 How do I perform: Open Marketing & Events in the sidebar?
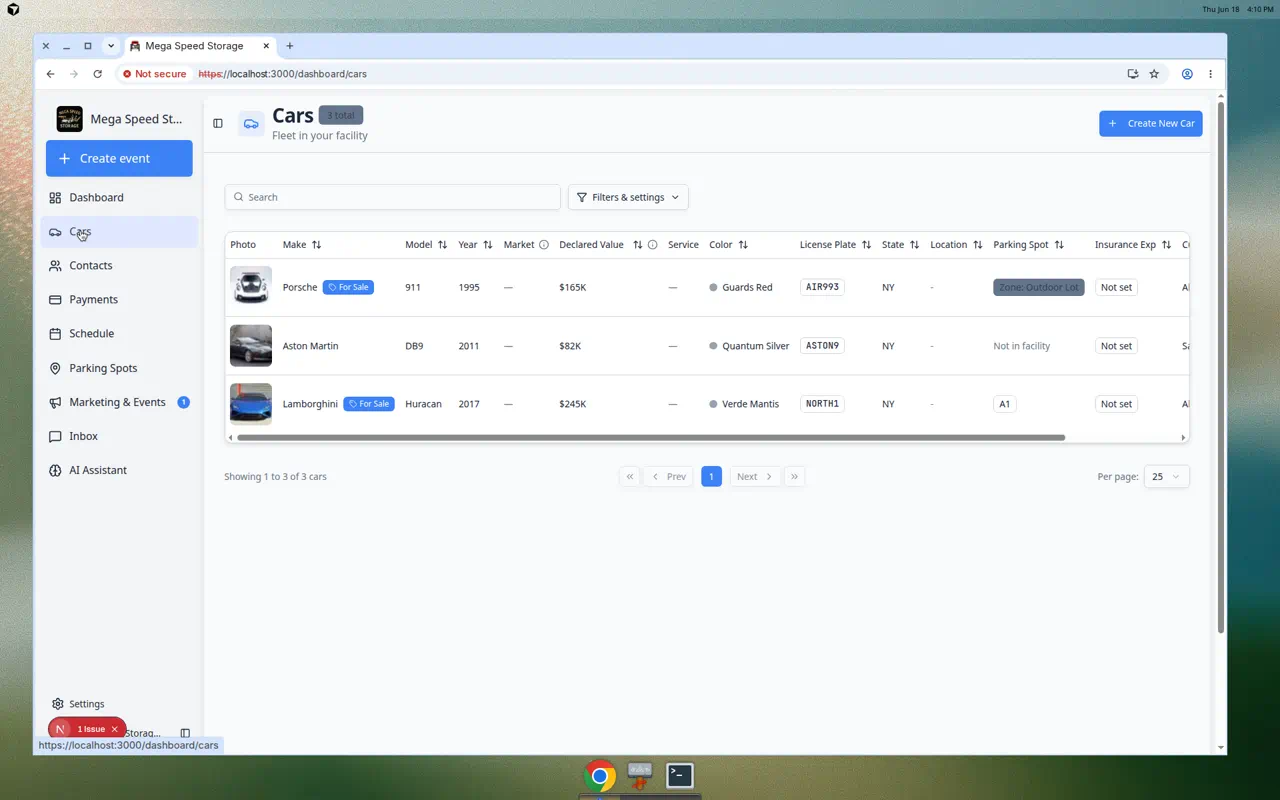(x=119, y=402)
